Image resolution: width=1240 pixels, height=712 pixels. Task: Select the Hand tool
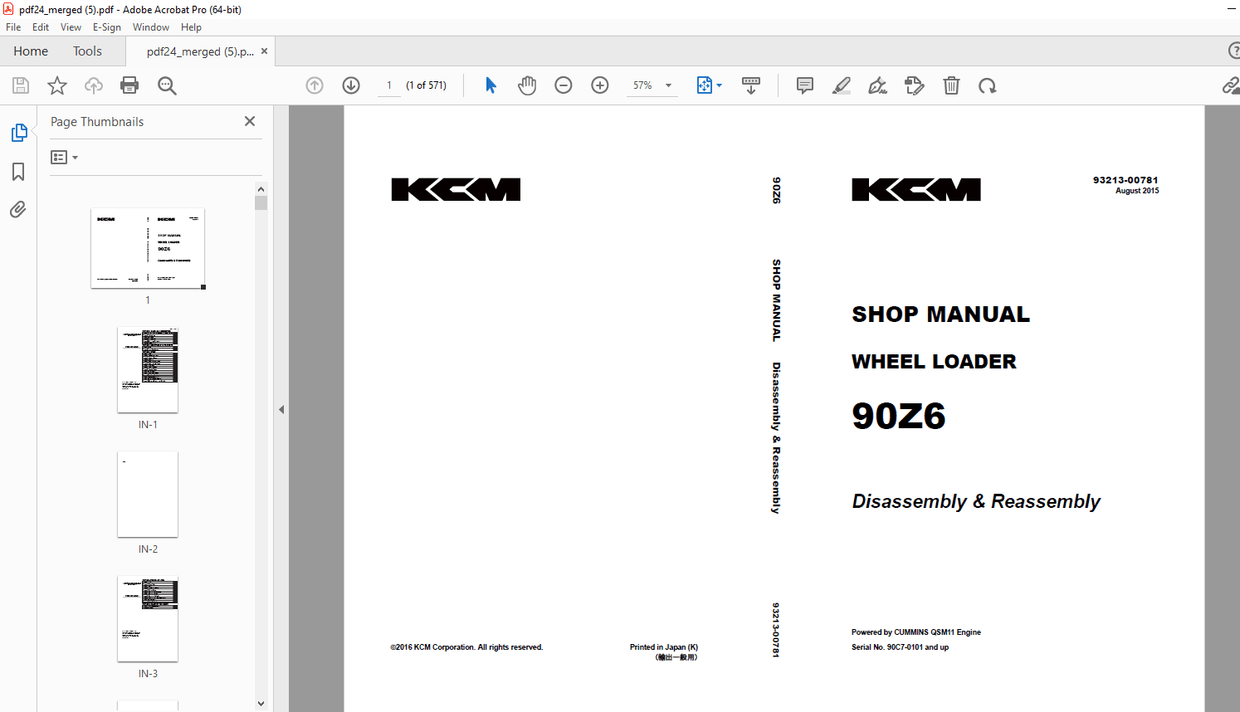[x=527, y=85]
